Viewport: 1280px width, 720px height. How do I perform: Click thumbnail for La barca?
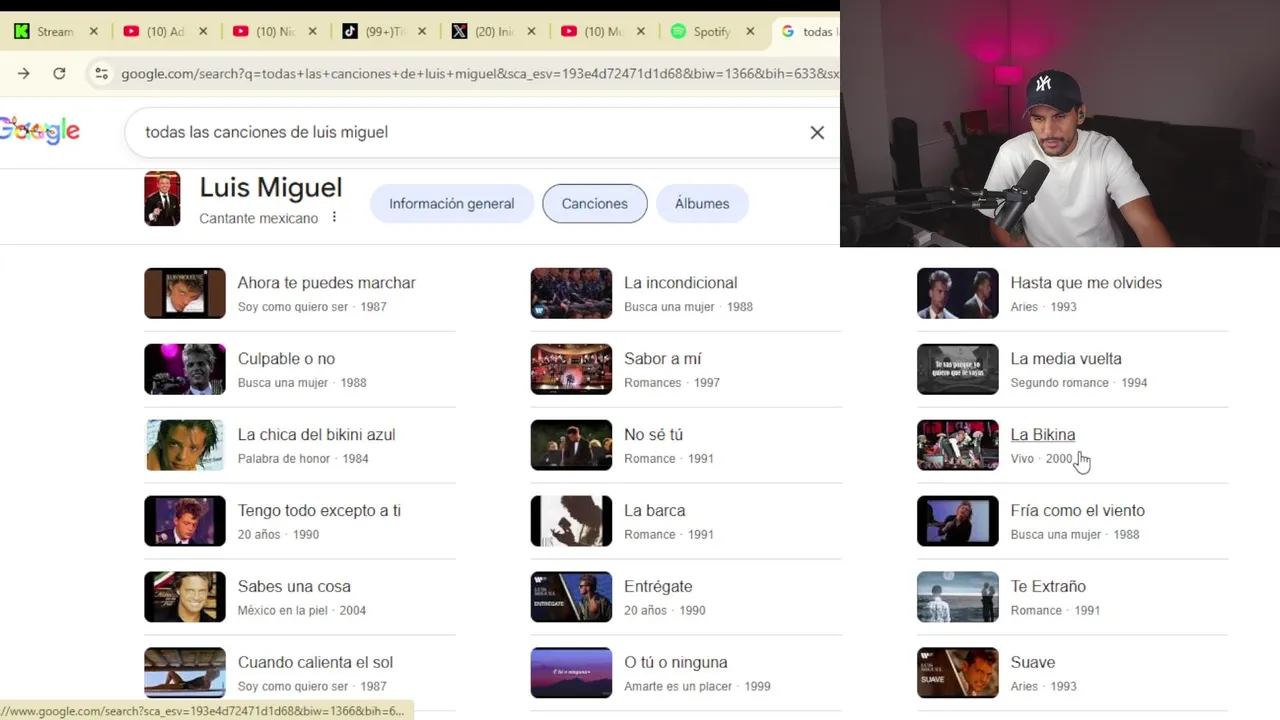click(571, 521)
